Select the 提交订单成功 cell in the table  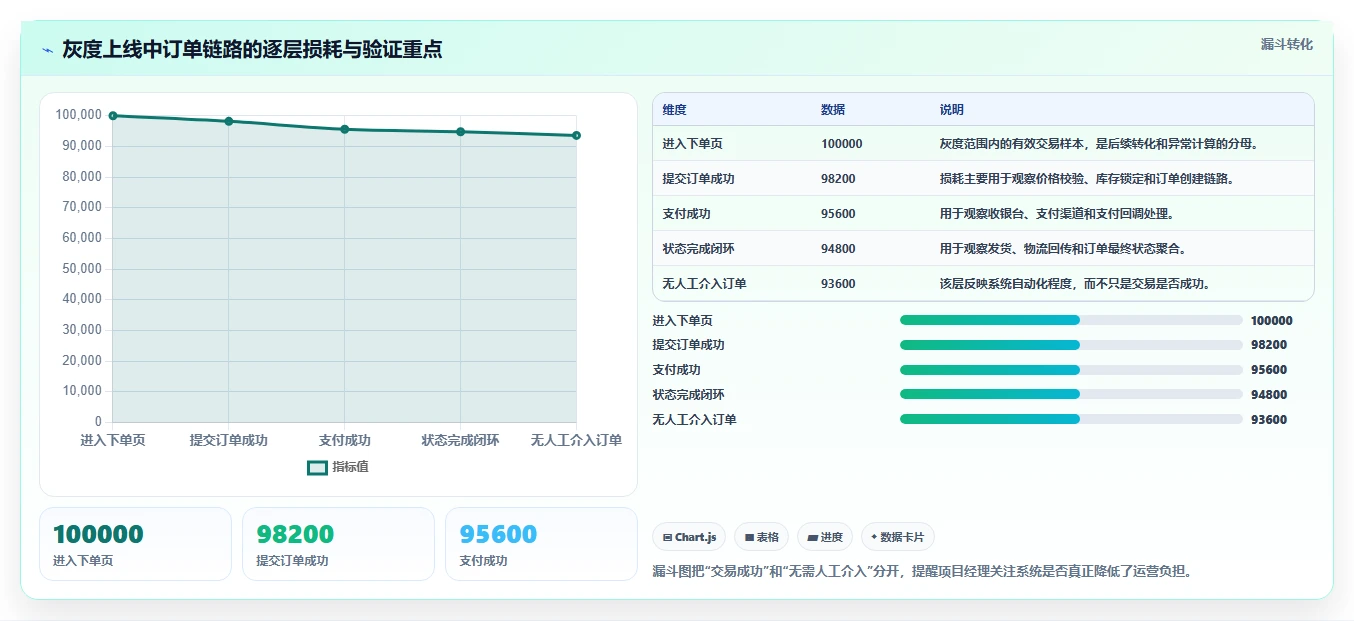click(698, 179)
